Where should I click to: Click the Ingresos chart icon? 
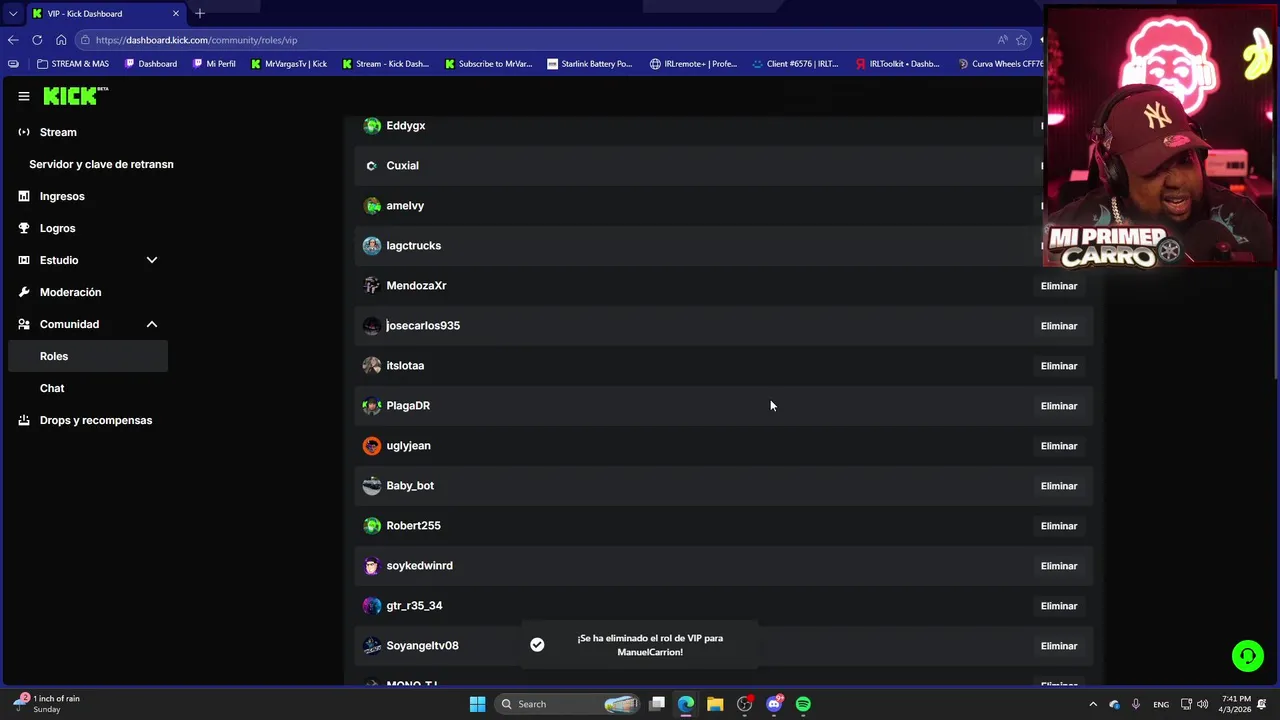point(24,196)
